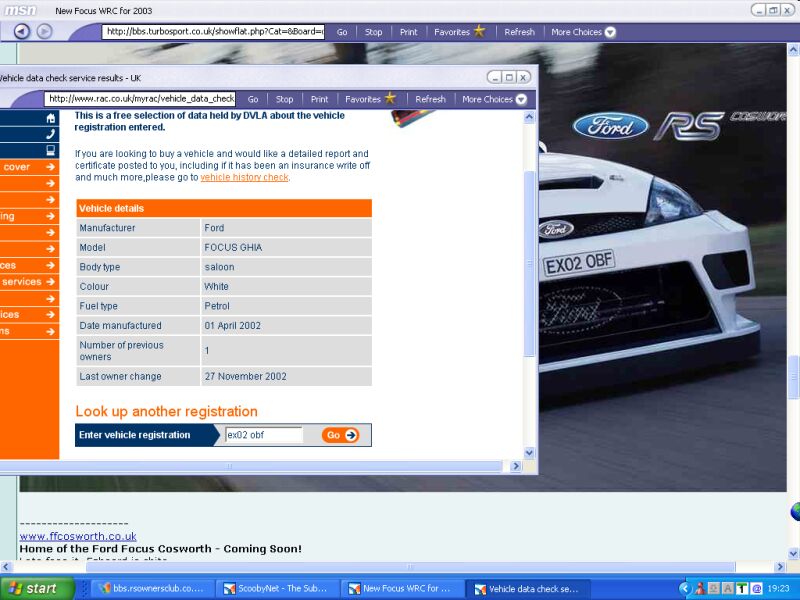Click the arrow beside "services" in the sidebar

coord(50,282)
